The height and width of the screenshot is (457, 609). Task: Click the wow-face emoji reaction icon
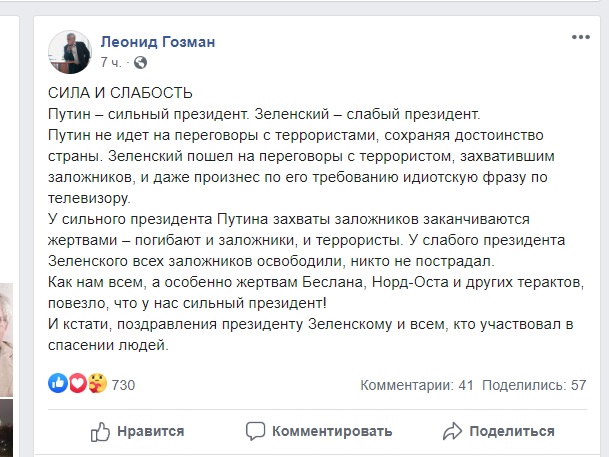click(96, 384)
